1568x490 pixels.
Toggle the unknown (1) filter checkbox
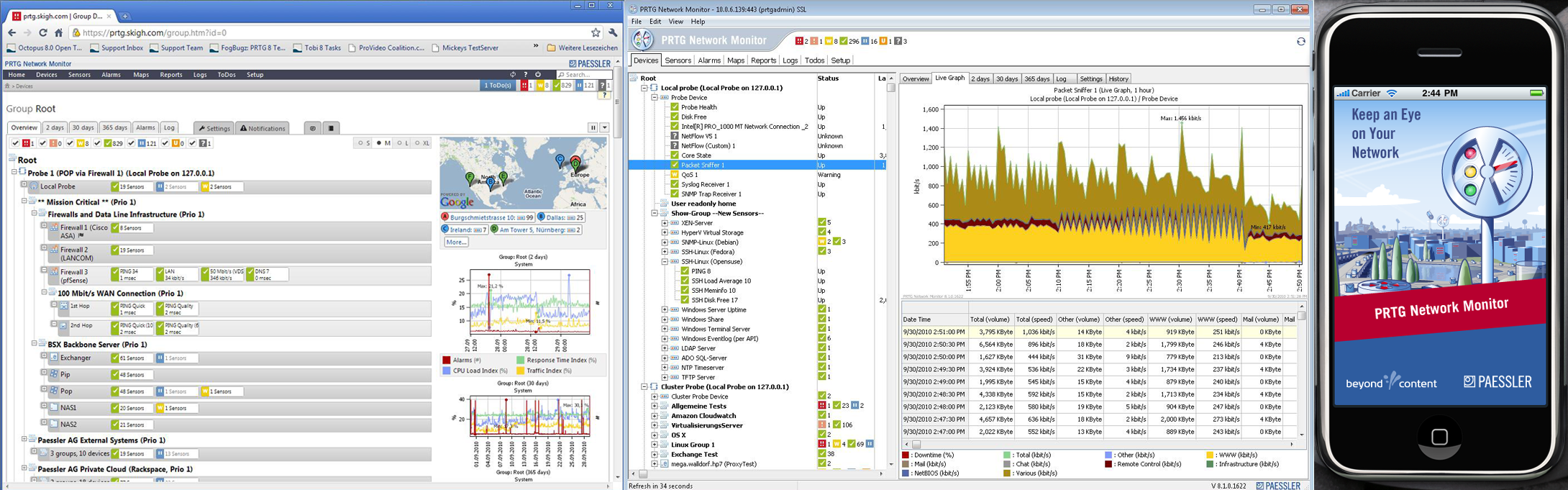(193, 143)
